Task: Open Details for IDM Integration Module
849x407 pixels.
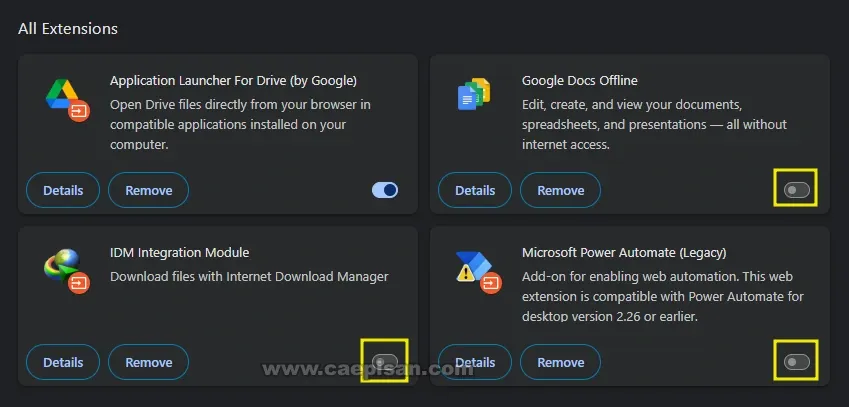Action: click(63, 362)
